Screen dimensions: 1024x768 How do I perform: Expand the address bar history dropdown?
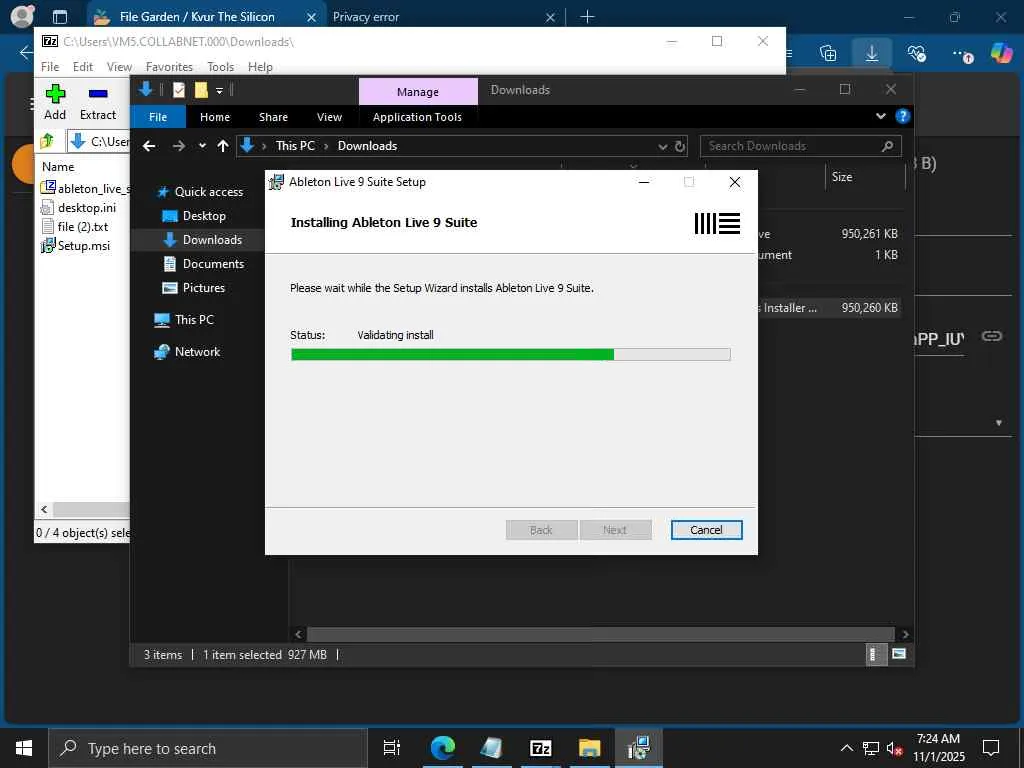pos(662,146)
